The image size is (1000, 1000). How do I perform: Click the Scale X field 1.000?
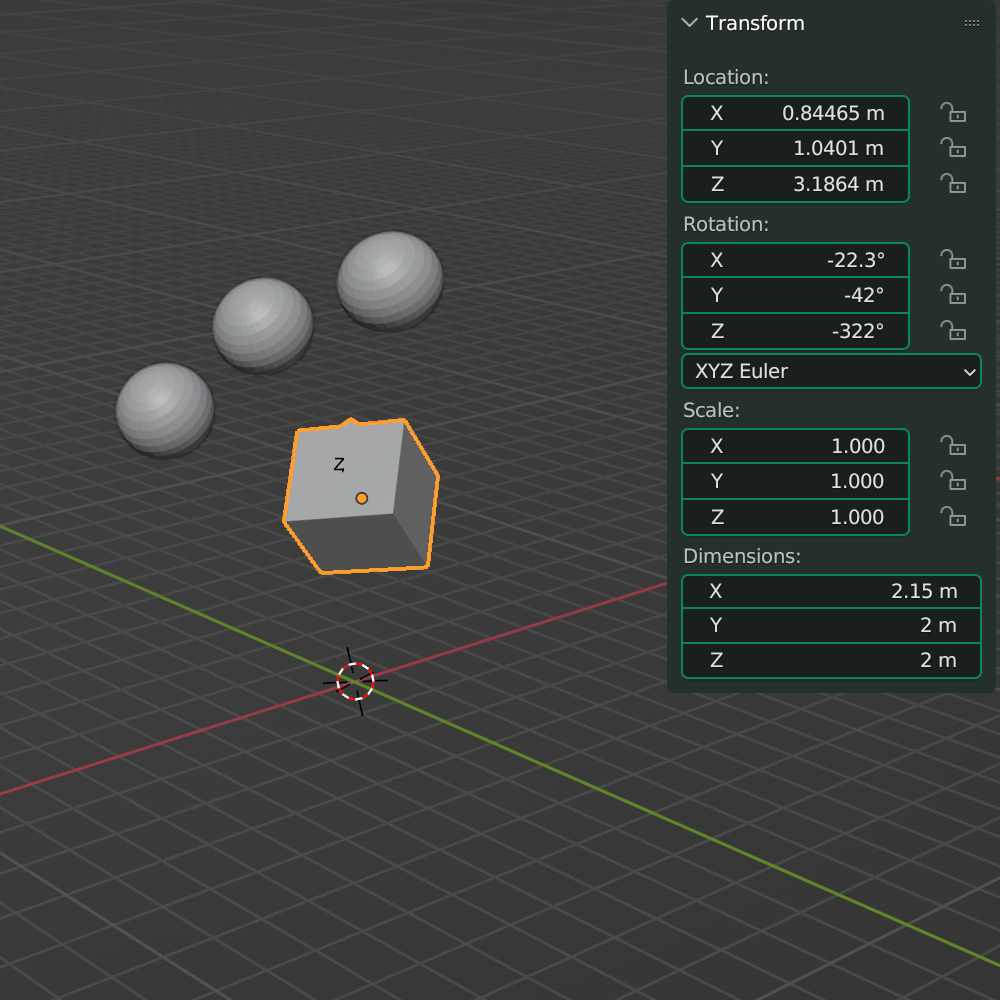795,446
